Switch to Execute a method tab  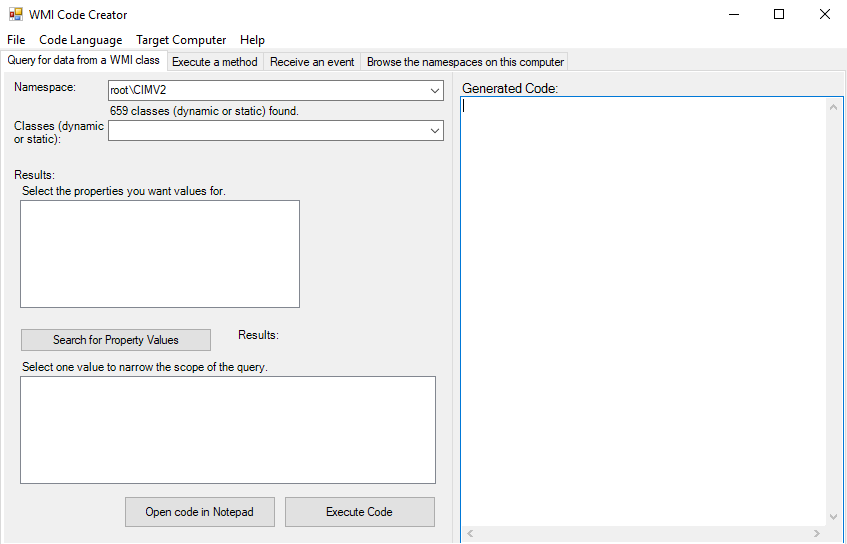tap(214, 62)
